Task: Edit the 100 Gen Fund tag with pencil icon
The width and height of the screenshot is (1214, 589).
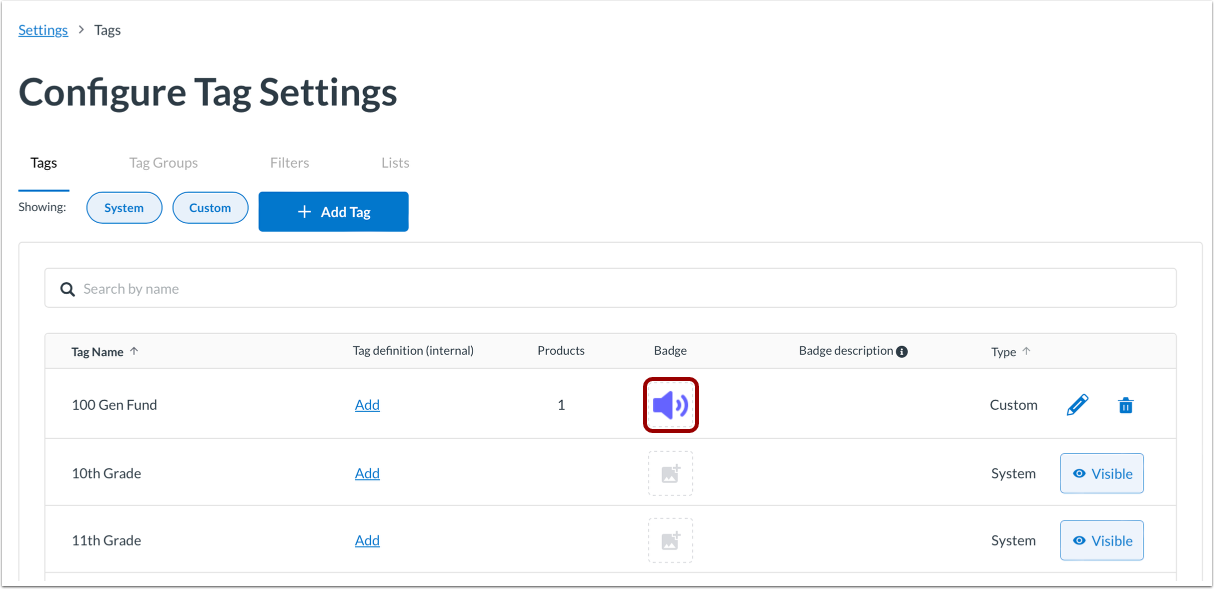Action: click(x=1077, y=405)
